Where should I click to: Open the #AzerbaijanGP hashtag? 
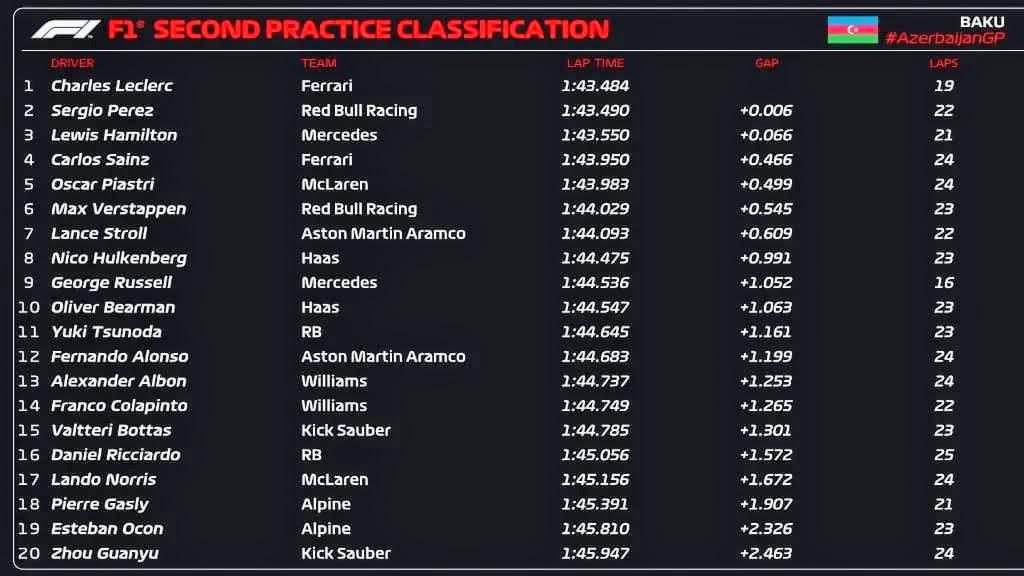[x=945, y=39]
